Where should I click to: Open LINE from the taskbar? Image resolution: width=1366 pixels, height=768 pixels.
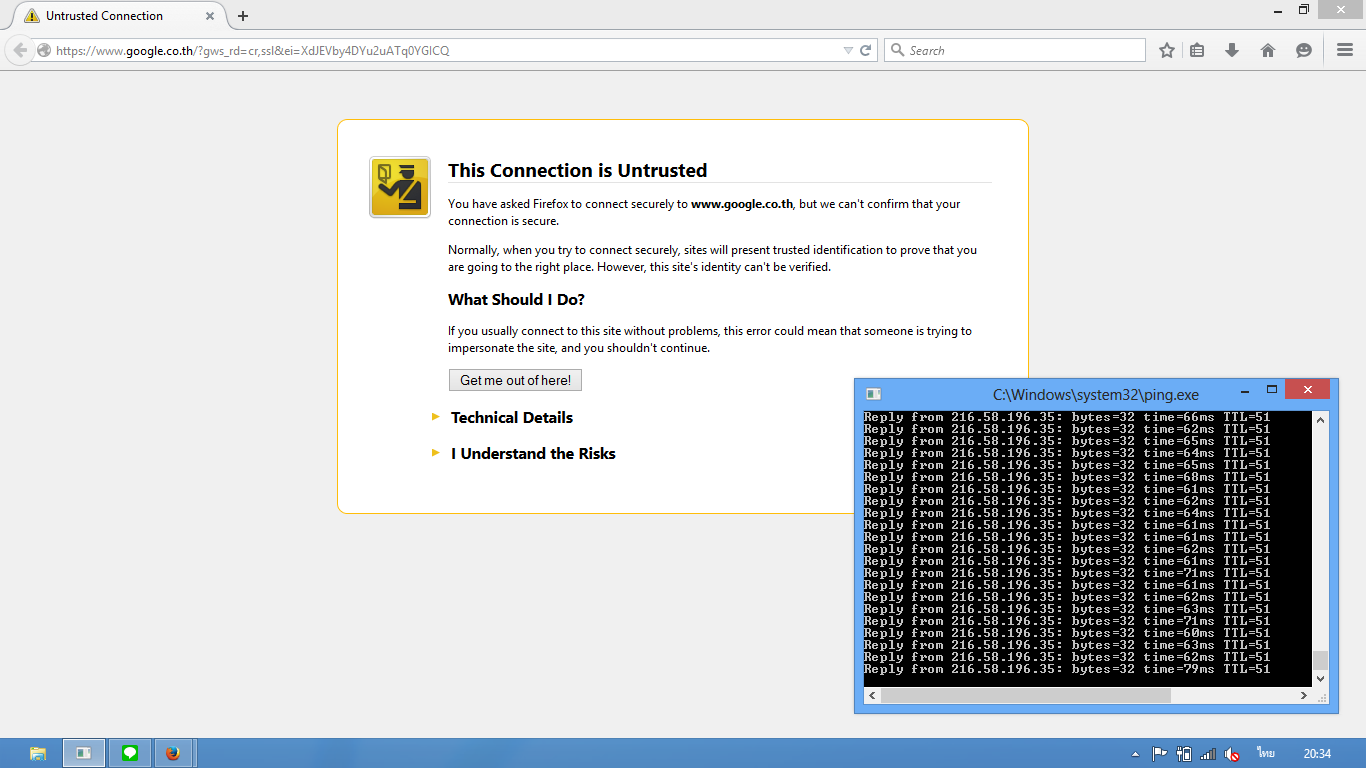(129, 753)
